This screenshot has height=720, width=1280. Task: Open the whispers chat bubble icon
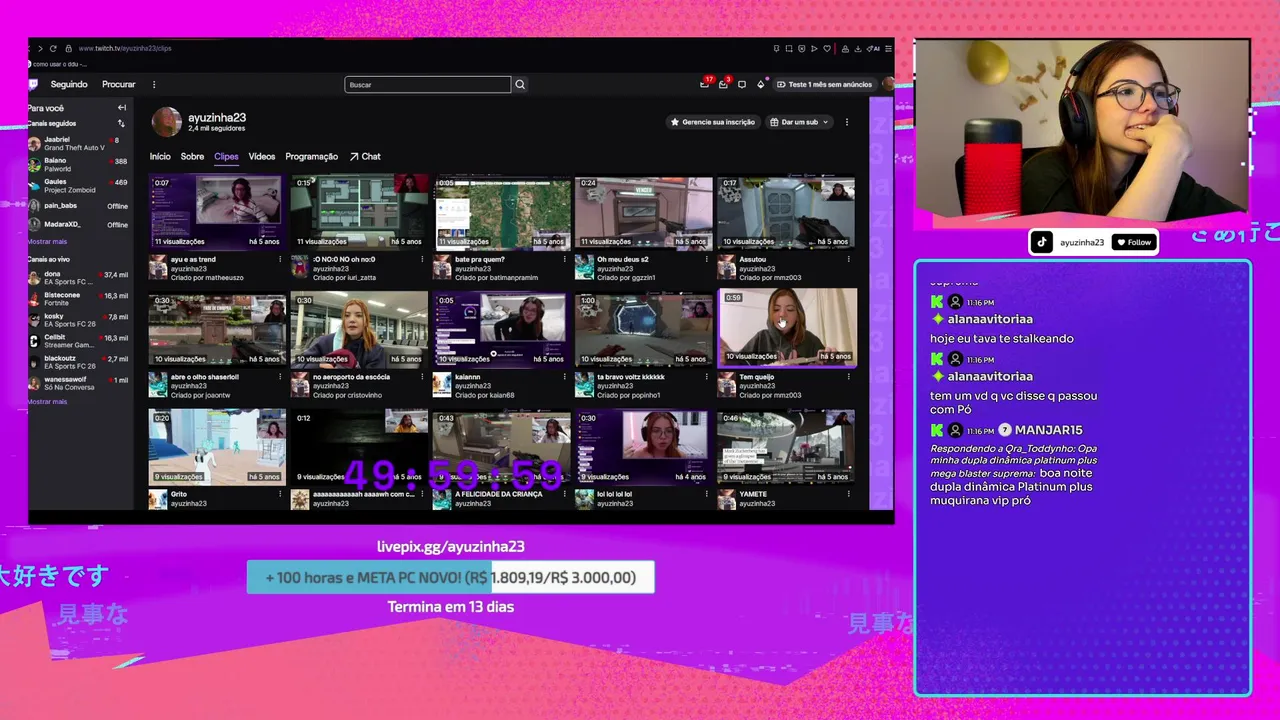pos(742,85)
